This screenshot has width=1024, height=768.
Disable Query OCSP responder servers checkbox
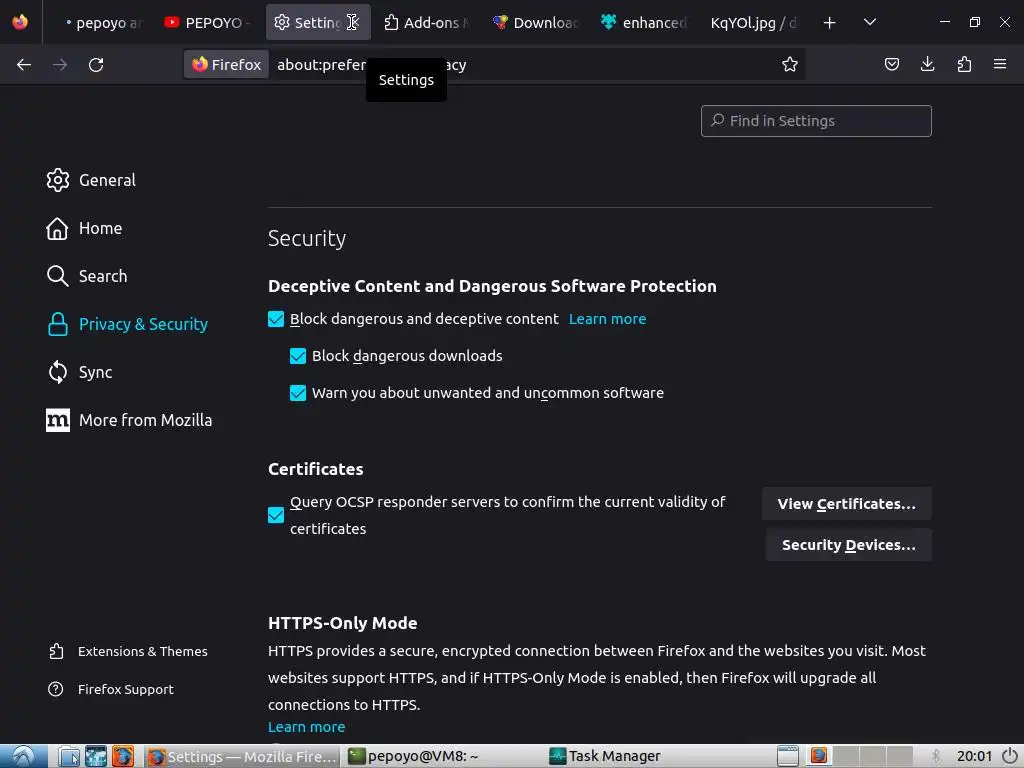tap(276, 515)
